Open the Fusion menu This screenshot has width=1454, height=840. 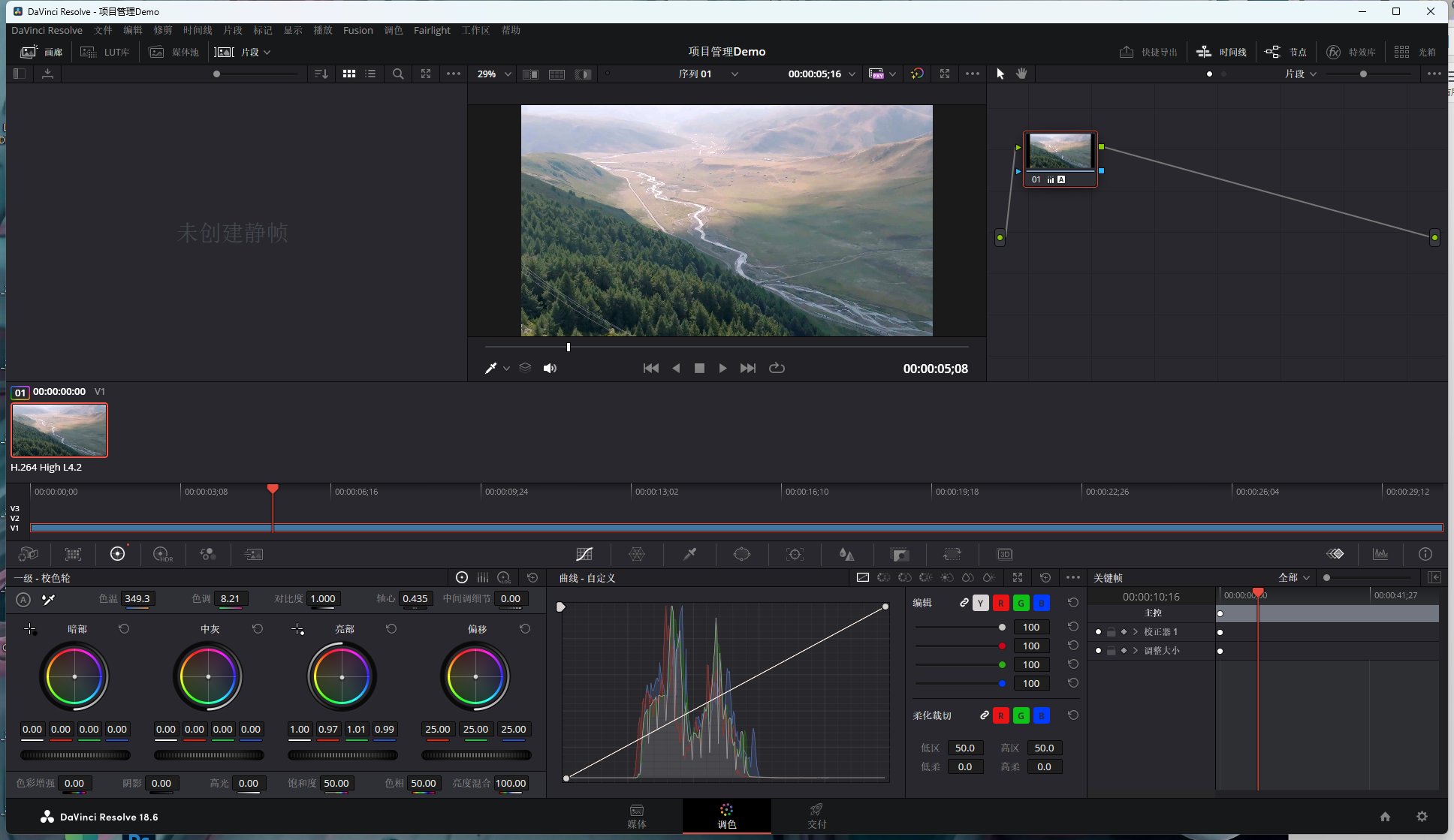[357, 30]
